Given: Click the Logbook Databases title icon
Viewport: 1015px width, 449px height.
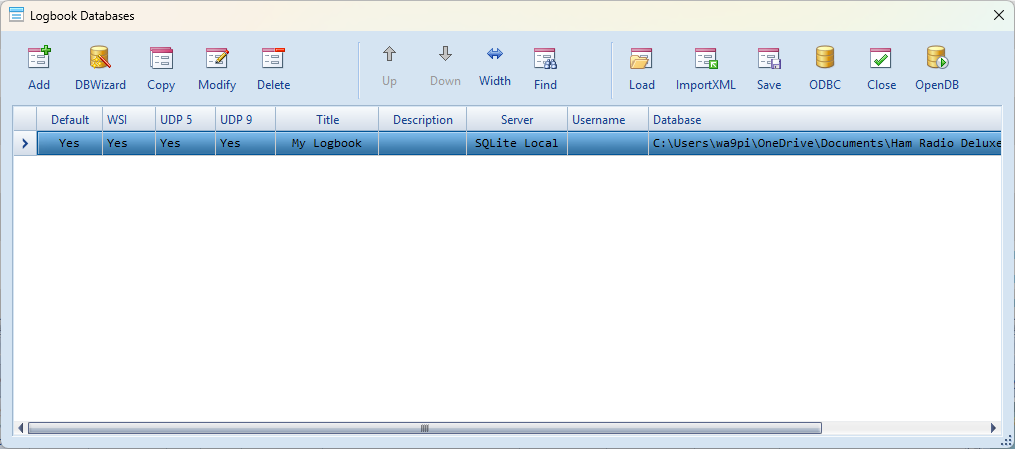Looking at the screenshot, I should click(16, 16).
